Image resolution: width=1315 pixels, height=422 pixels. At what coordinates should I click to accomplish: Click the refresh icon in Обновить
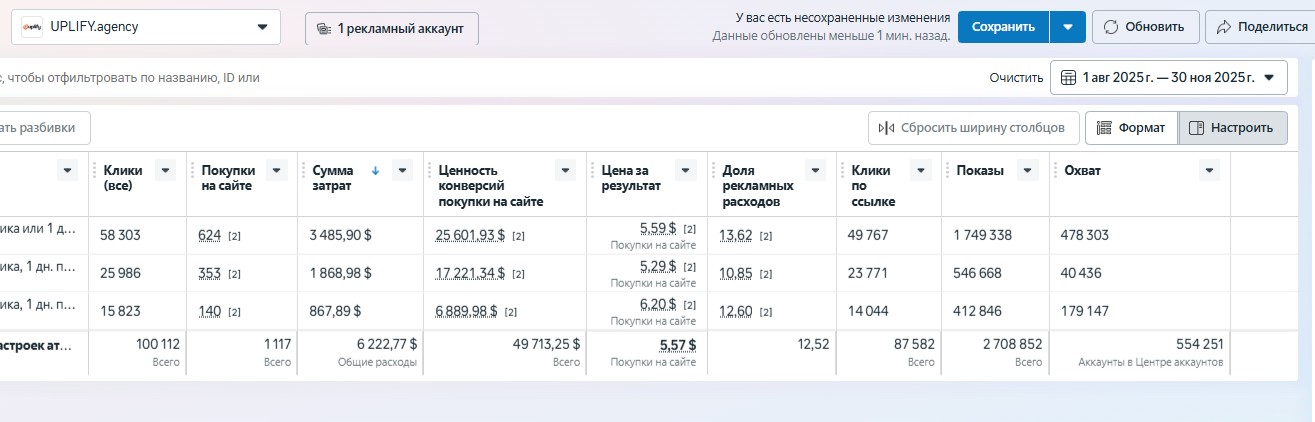point(1111,27)
